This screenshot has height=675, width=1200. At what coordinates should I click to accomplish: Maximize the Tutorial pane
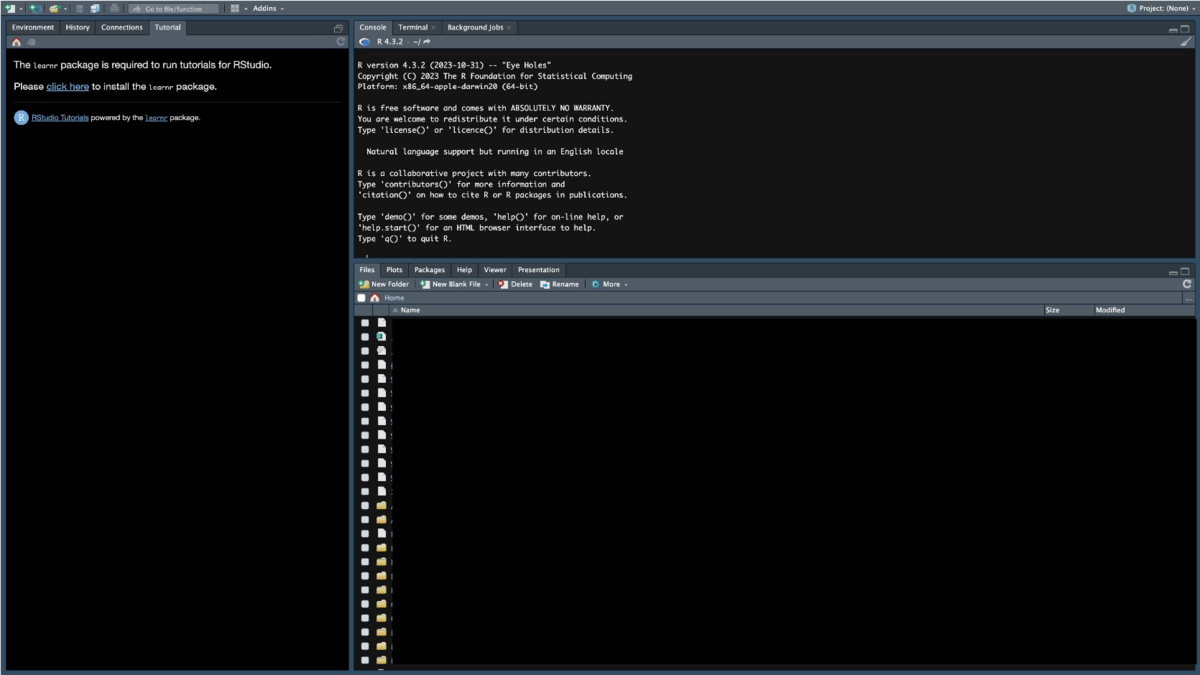[x=338, y=28]
